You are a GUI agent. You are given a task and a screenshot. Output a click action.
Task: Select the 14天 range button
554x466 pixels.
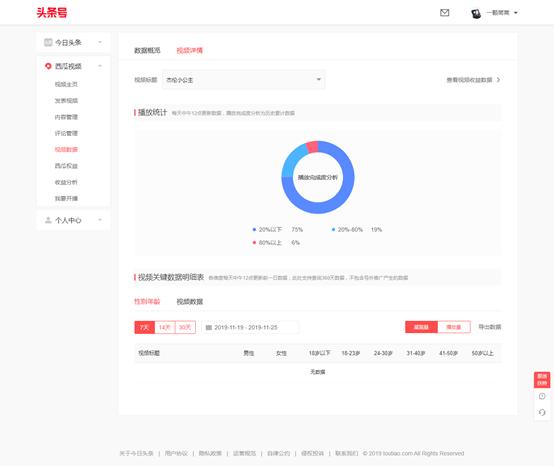[x=165, y=327]
